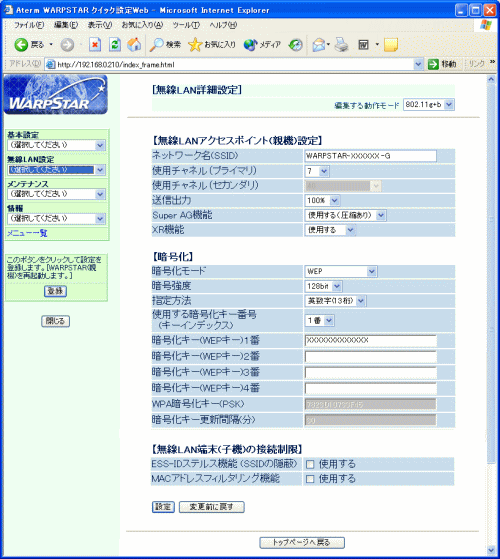Image resolution: width=500 pixels, height=559 pixels.
Task: Click the 閉じる (close) button in sidebar
Action: pos(56,321)
